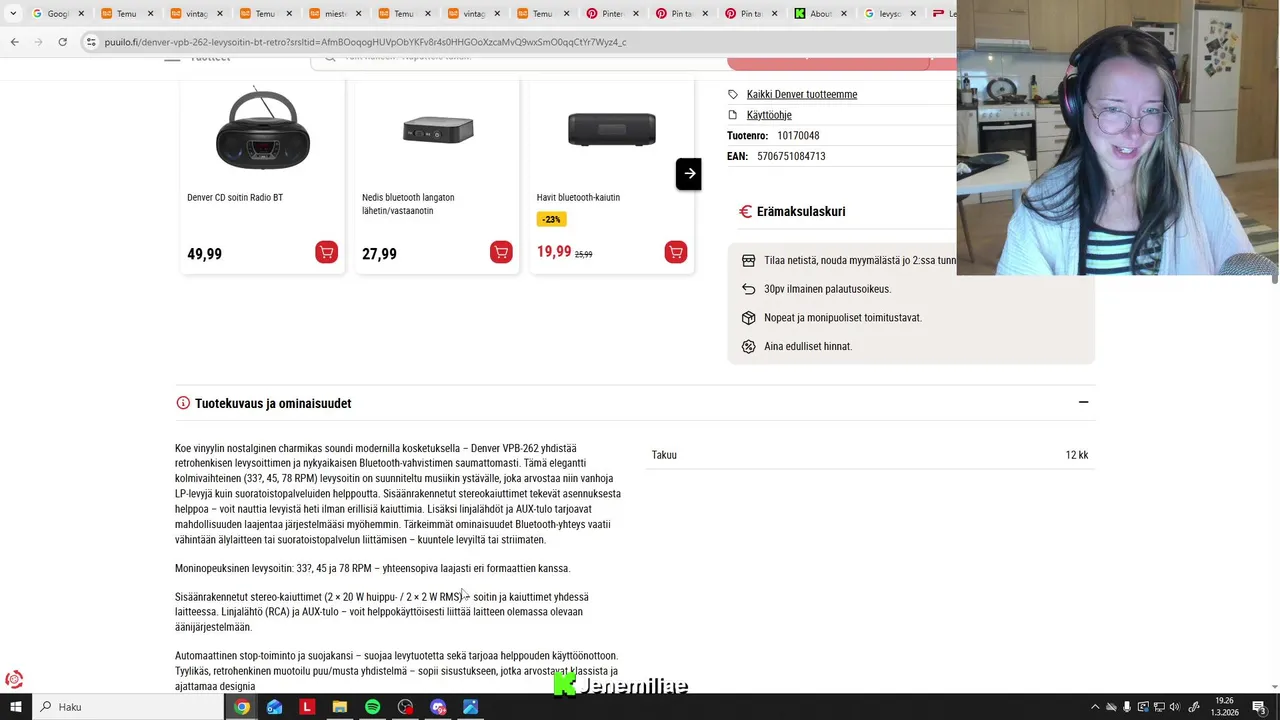Open File Explorer from taskbar
The image size is (1280, 720).
point(339,707)
